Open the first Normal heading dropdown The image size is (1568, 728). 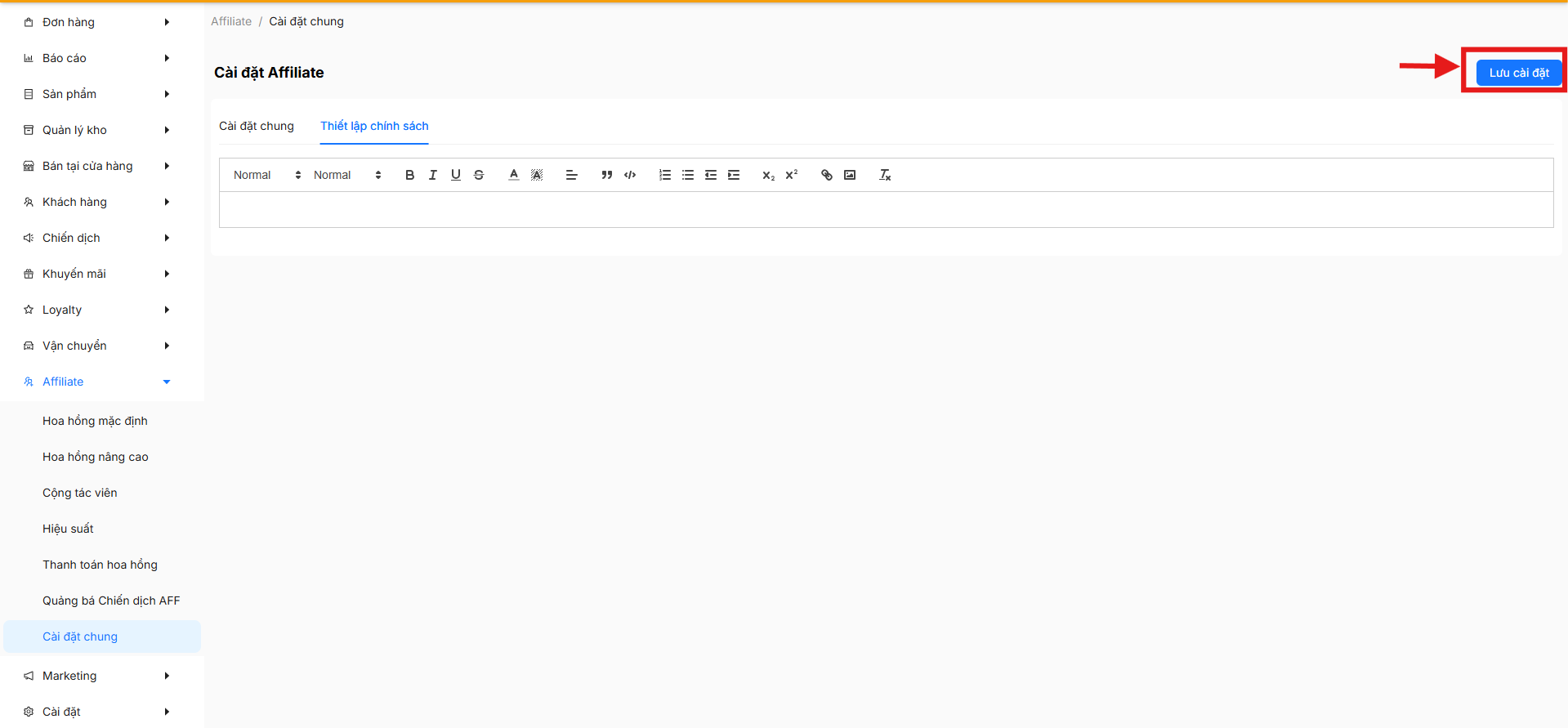267,175
